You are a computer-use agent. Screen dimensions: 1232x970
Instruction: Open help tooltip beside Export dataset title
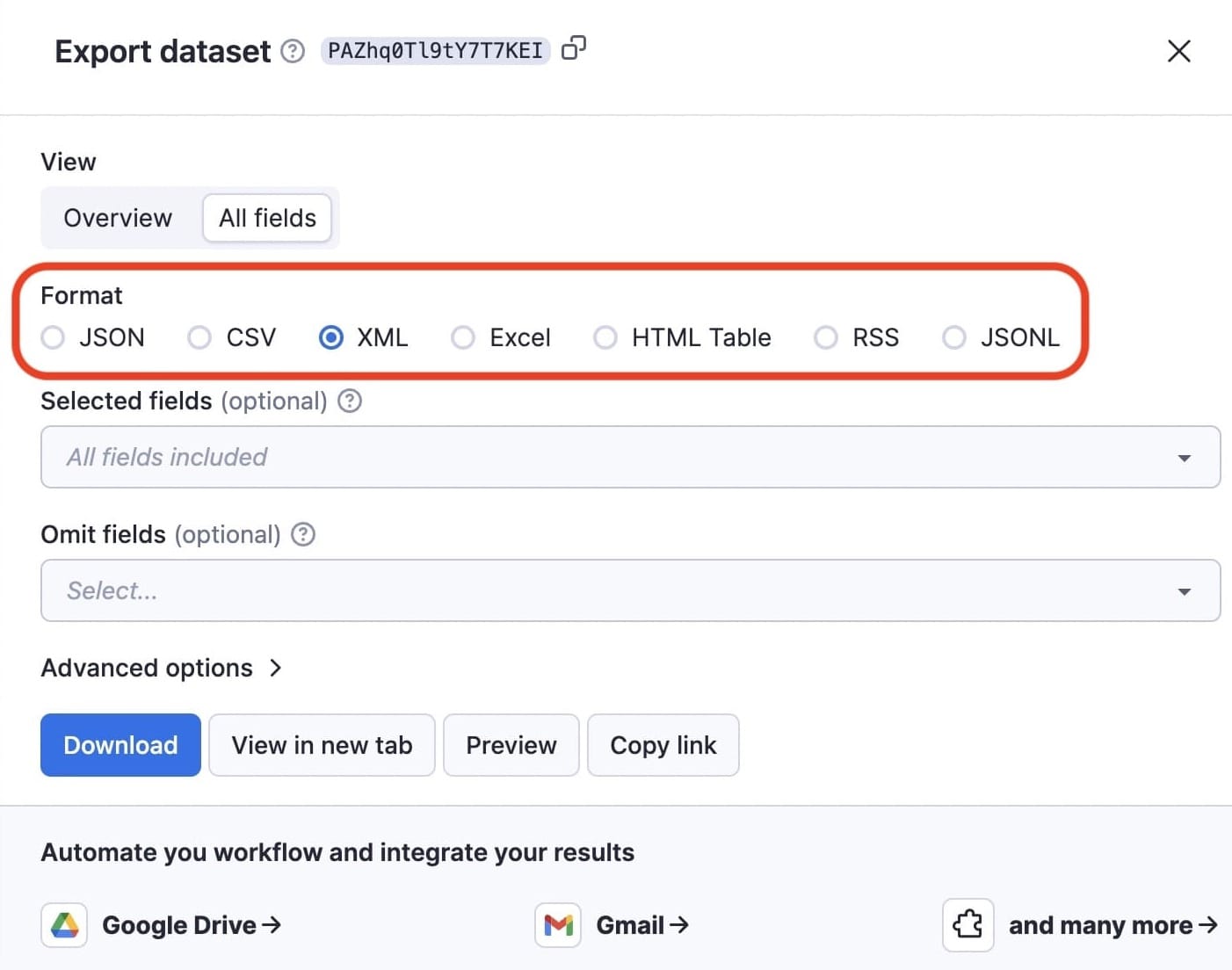pos(291,52)
